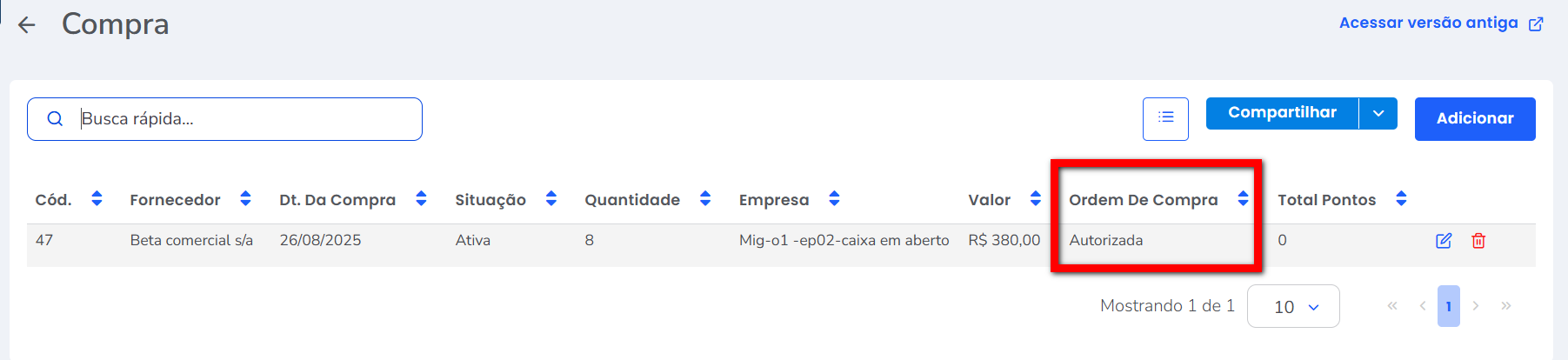Image resolution: width=1568 pixels, height=360 pixels.
Task: Click the Adicionar button
Action: [1474, 119]
